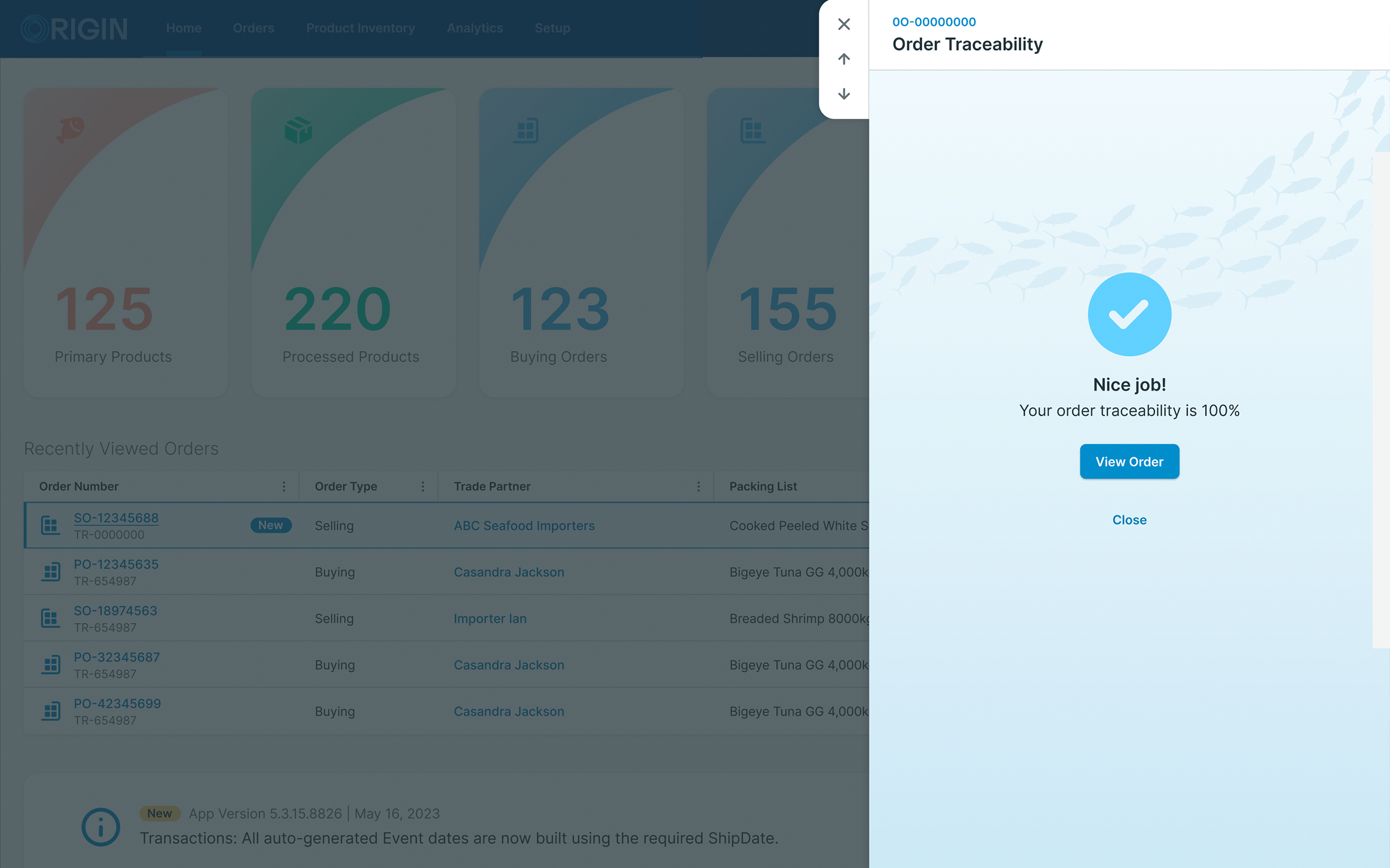This screenshot has width=1390, height=868.
Task: Open the Product Inventory tab
Action: point(360,28)
